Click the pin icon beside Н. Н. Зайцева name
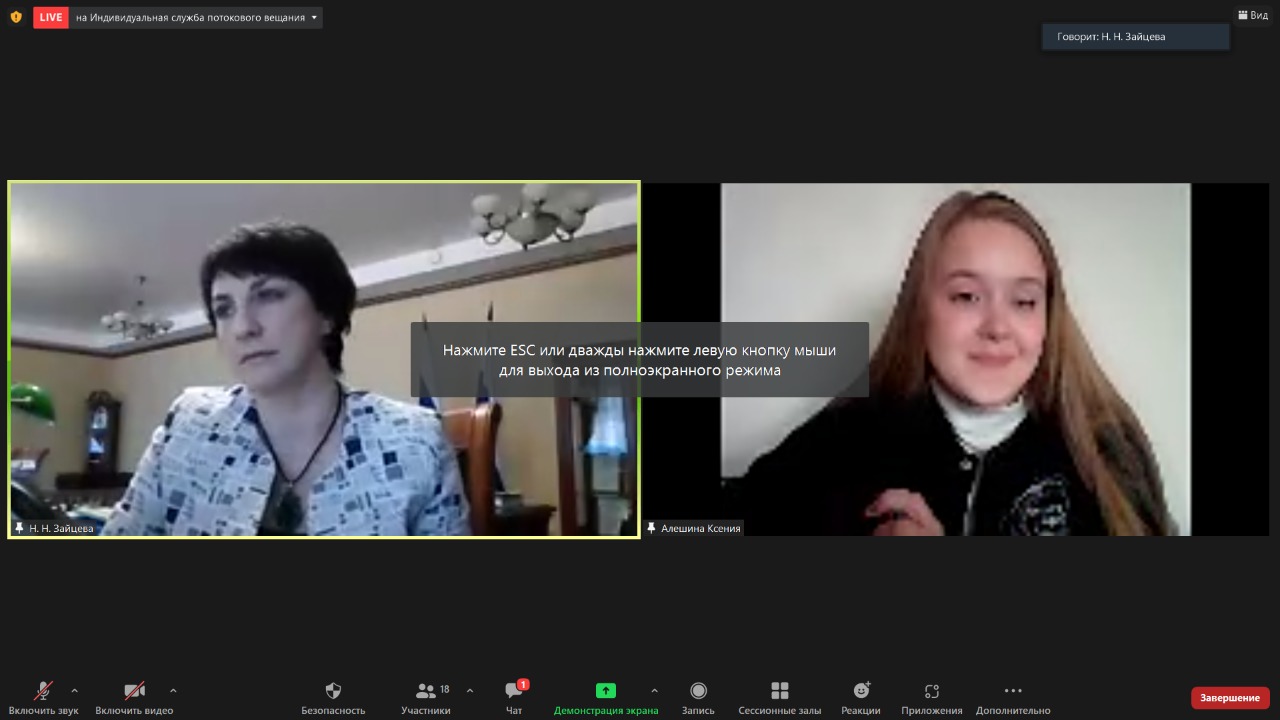Screen dimensions: 1280x720 (x=19, y=528)
